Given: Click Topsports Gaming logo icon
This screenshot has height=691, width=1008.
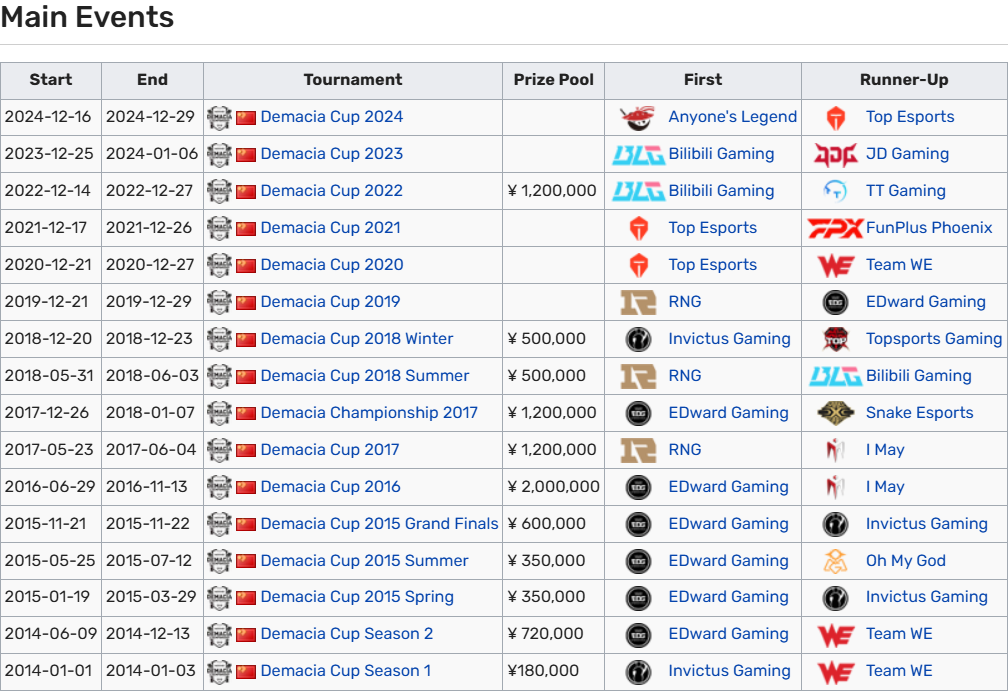Looking at the screenshot, I should click(x=835, y=339).
